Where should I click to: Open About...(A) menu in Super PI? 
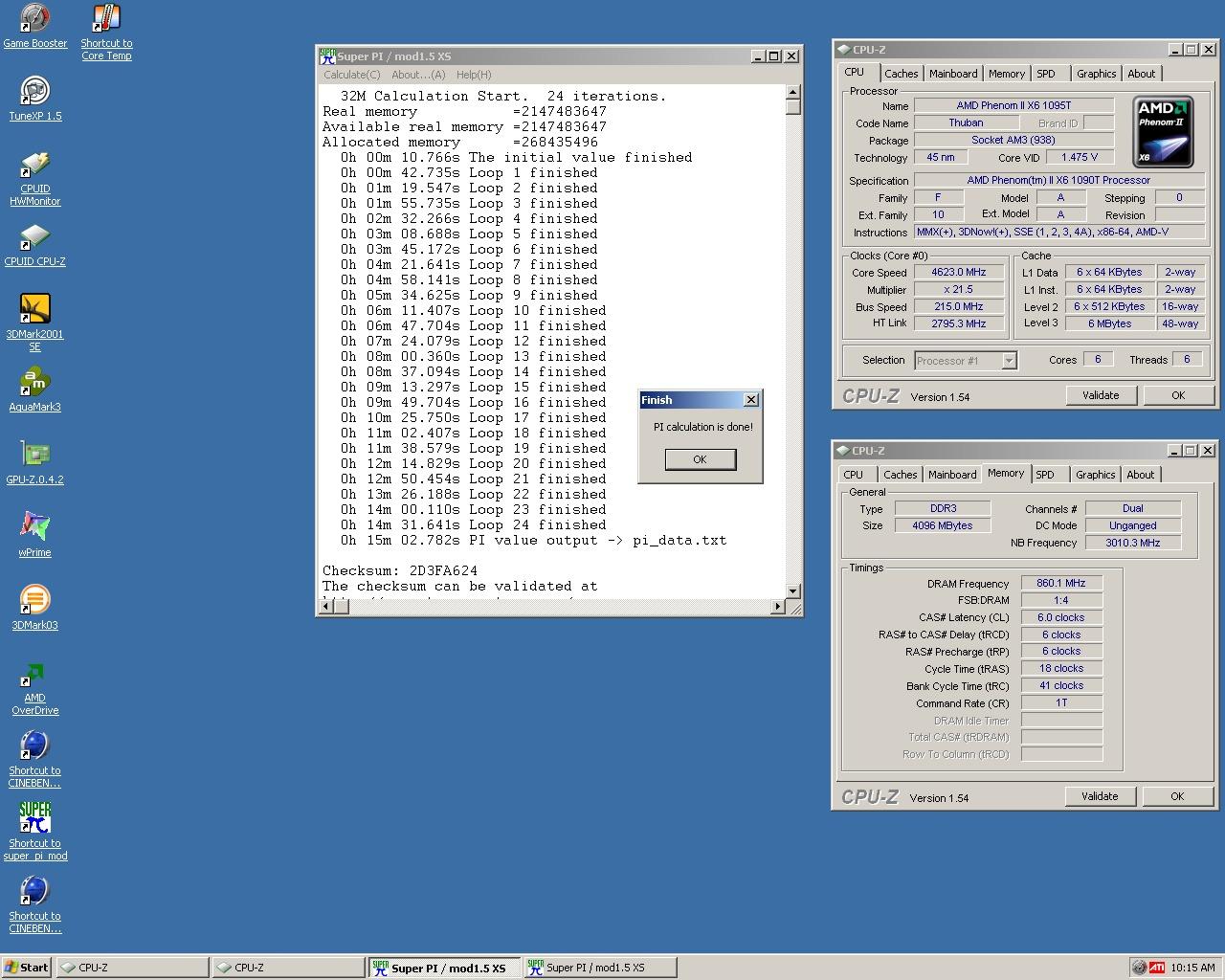click(418, 75)
